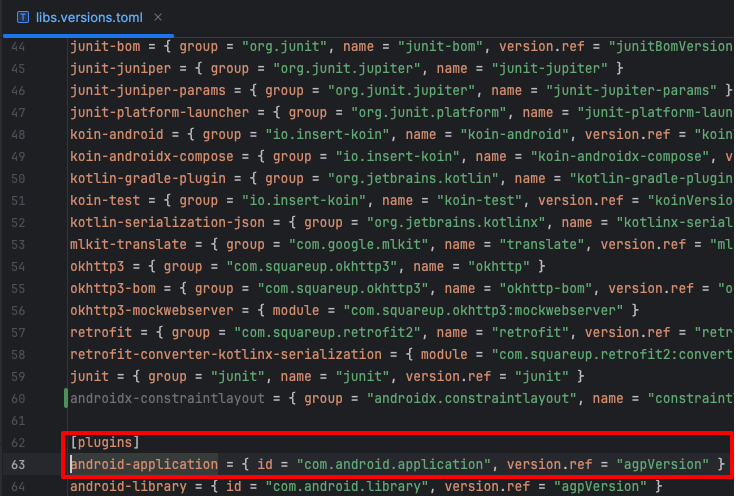Click "junit-jupiter-params" name string
Screen dimensions: 738x496
632,91
